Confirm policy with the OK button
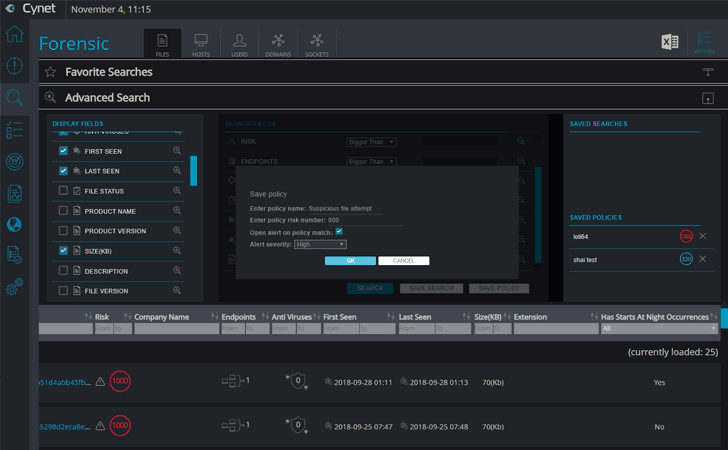This screenshot has width=728, height=450. click(351, 261)
